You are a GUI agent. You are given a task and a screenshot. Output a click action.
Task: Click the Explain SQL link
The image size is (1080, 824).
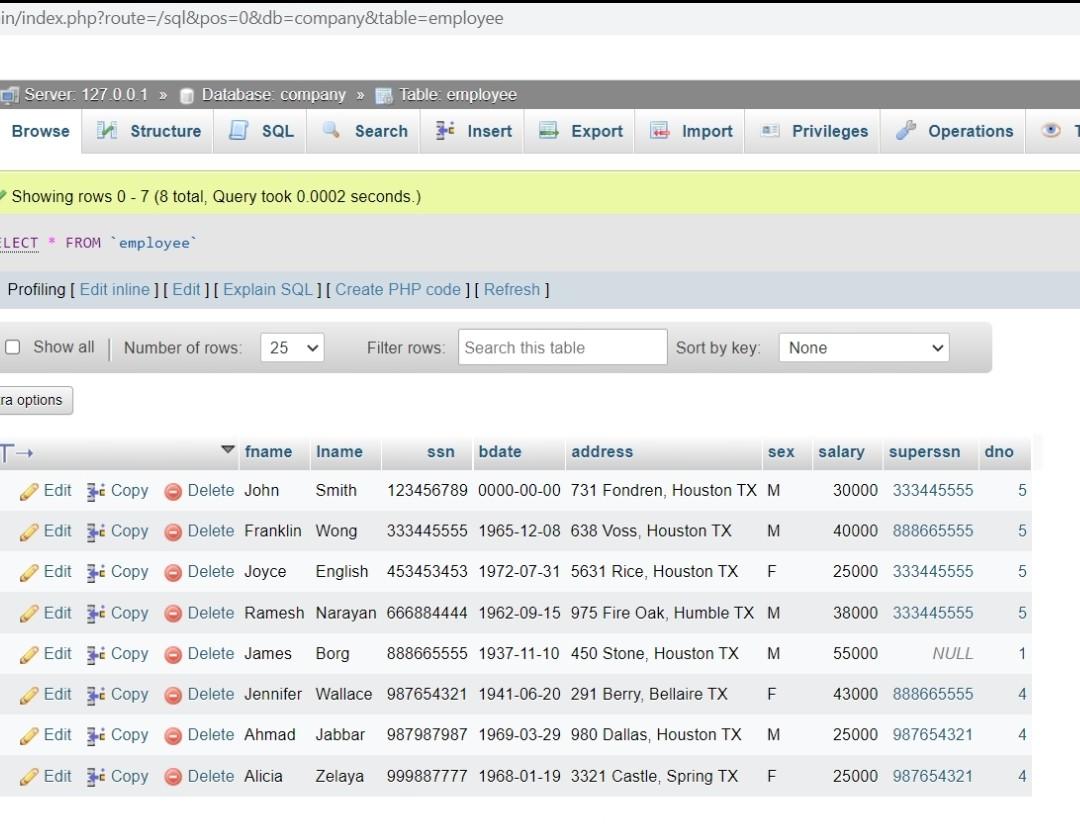tap(267, 289)
